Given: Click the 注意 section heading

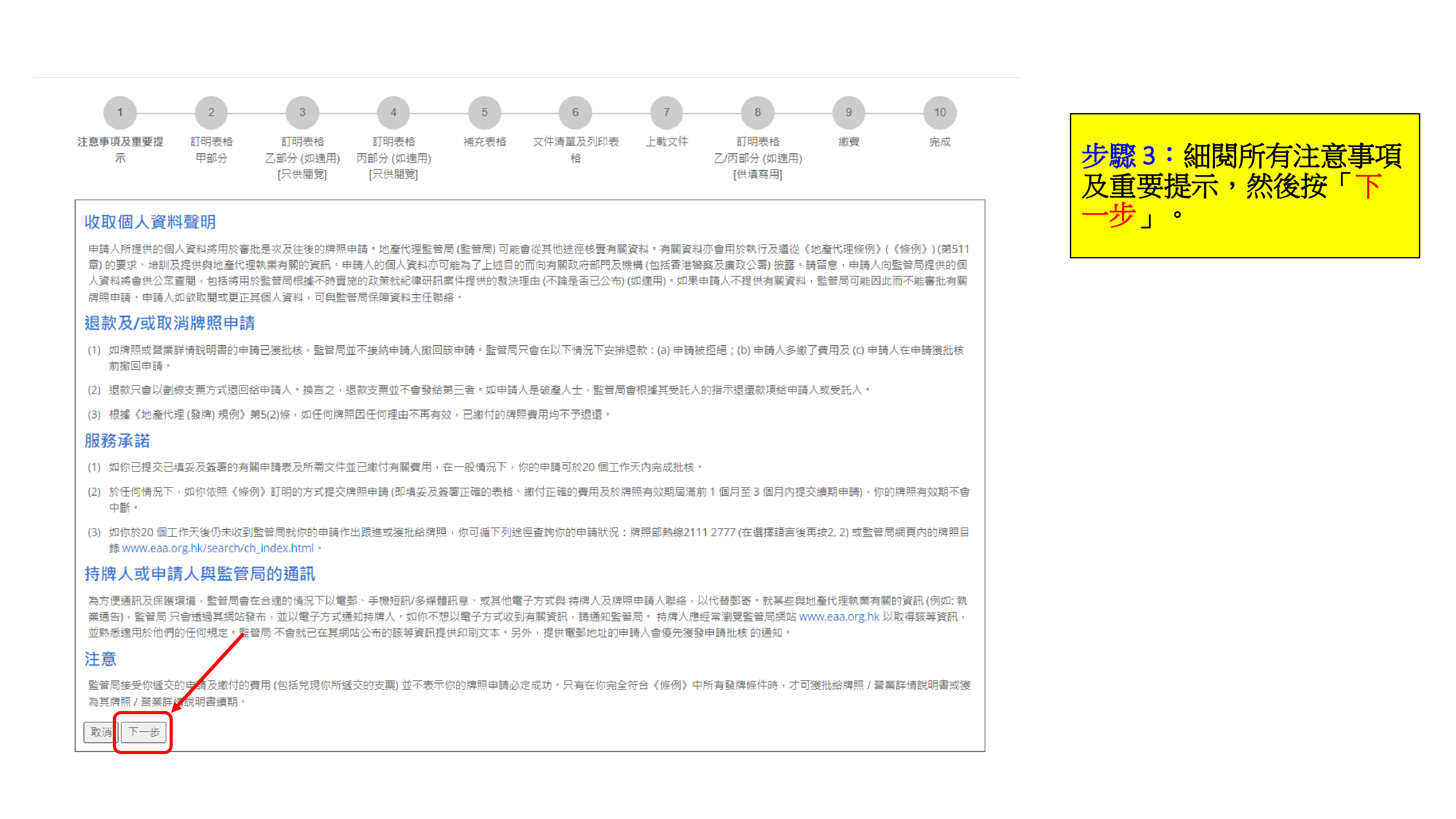Looking at the screenshot, I should coord(100,659).
